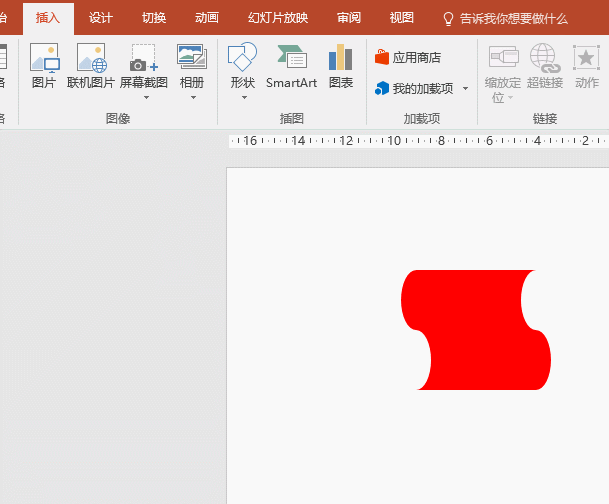This screenshot has height=504, width=609.
Task: Open 应用商店 app store
Action: click(407, 58)
